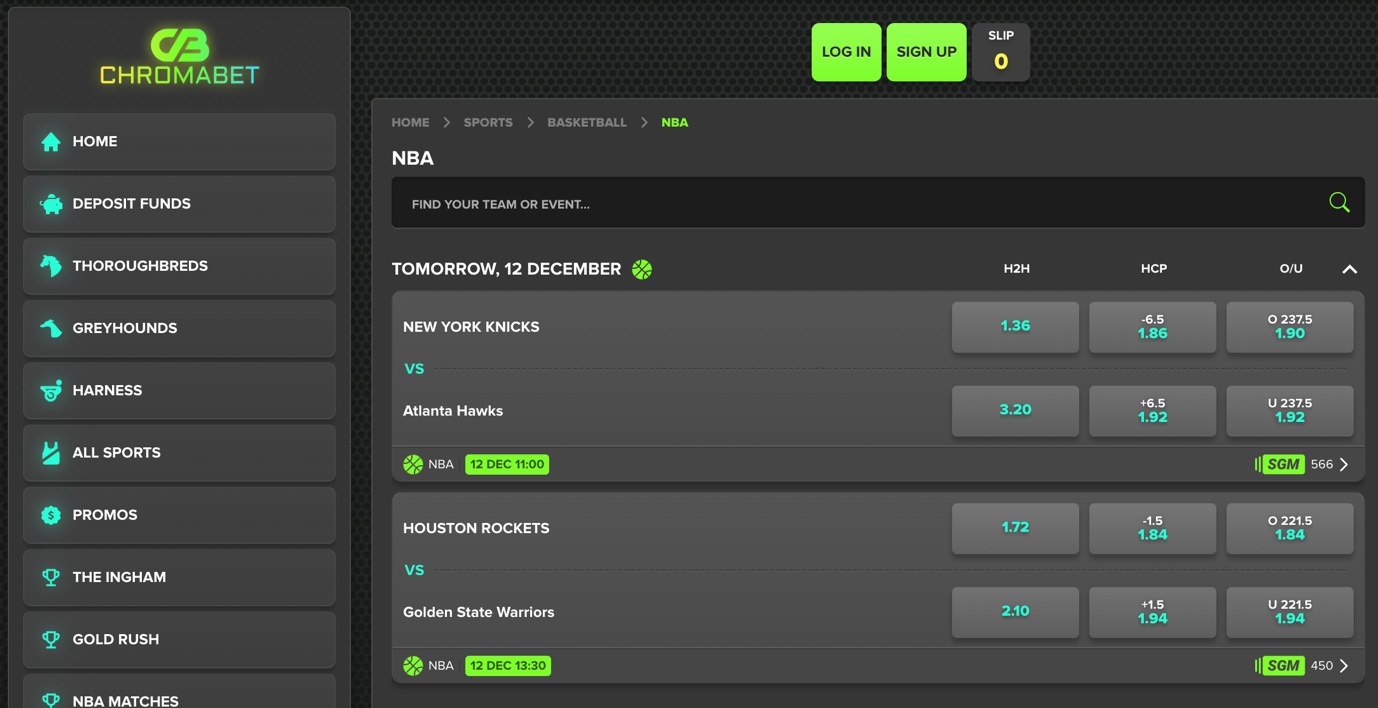Screen dimensions: 1378x708
Task: Expand 566 markets for Knicks vs Hawks
Action: coord(1331,464)
